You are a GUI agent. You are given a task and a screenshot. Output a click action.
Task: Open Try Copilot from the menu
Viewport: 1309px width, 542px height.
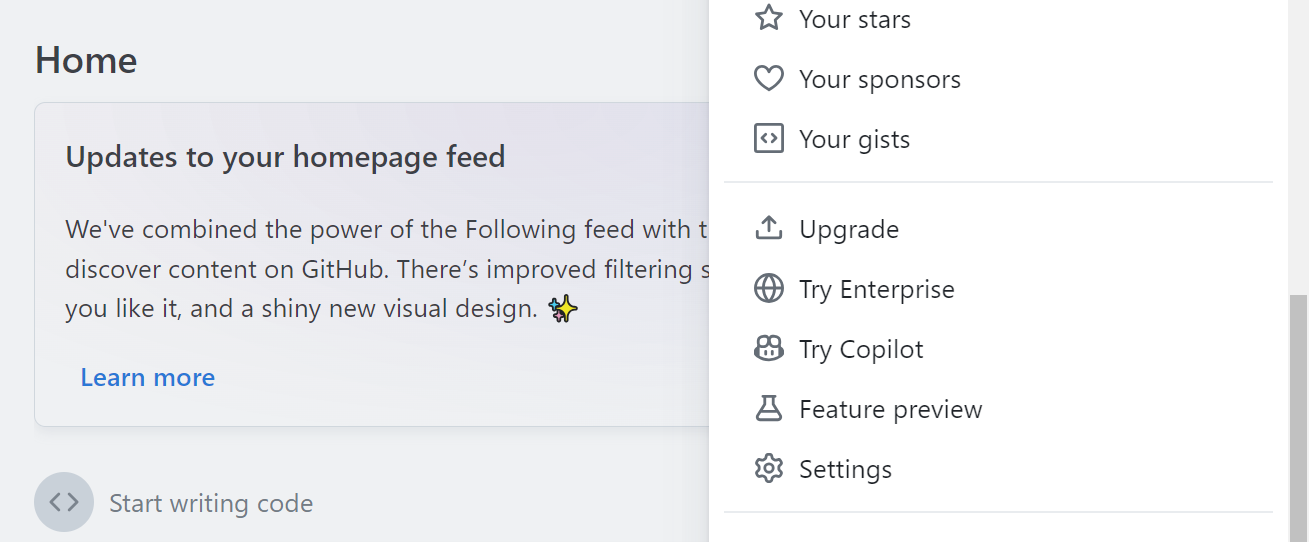coord(861,349)
